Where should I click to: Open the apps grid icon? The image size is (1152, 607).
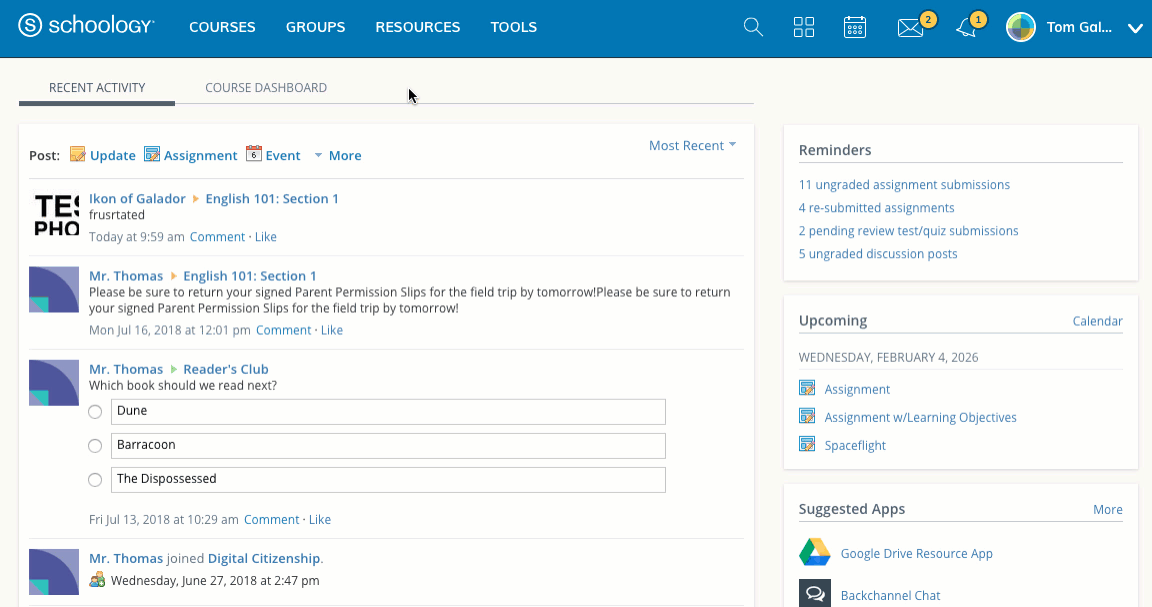(x=804, y=28)
